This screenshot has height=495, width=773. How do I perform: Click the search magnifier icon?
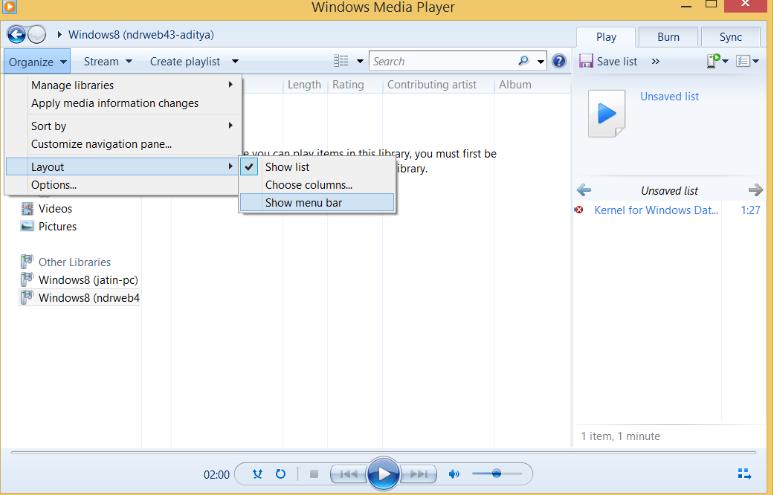tap(524, 61)
